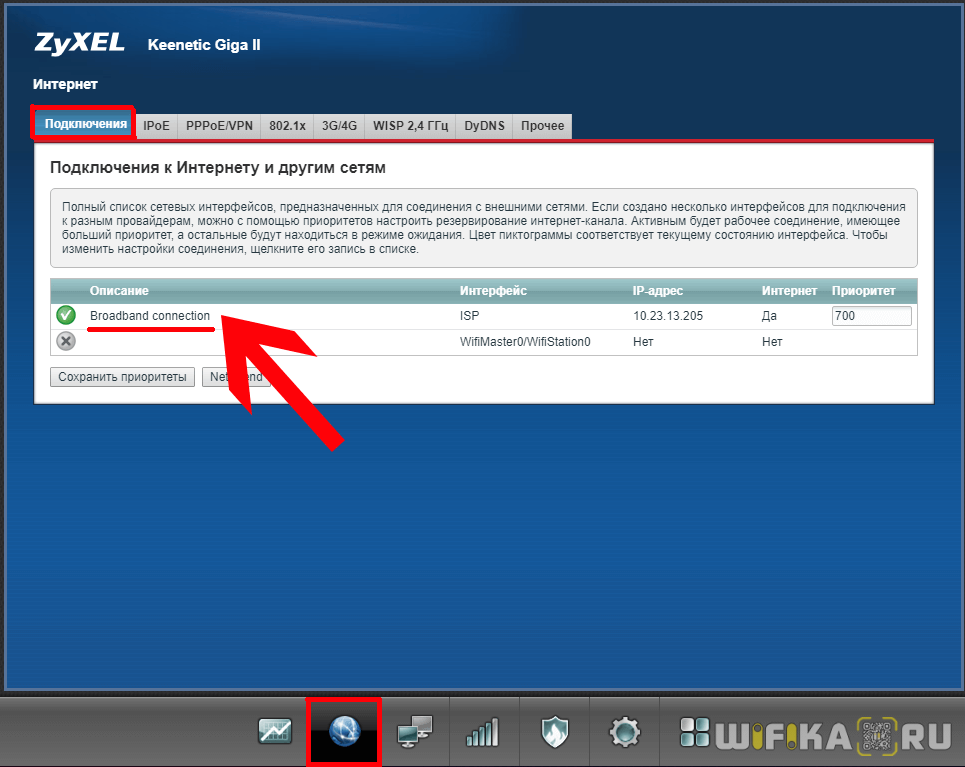
Task: Click the Сохранить приоритеты button
Action: [x=122, y=377]
